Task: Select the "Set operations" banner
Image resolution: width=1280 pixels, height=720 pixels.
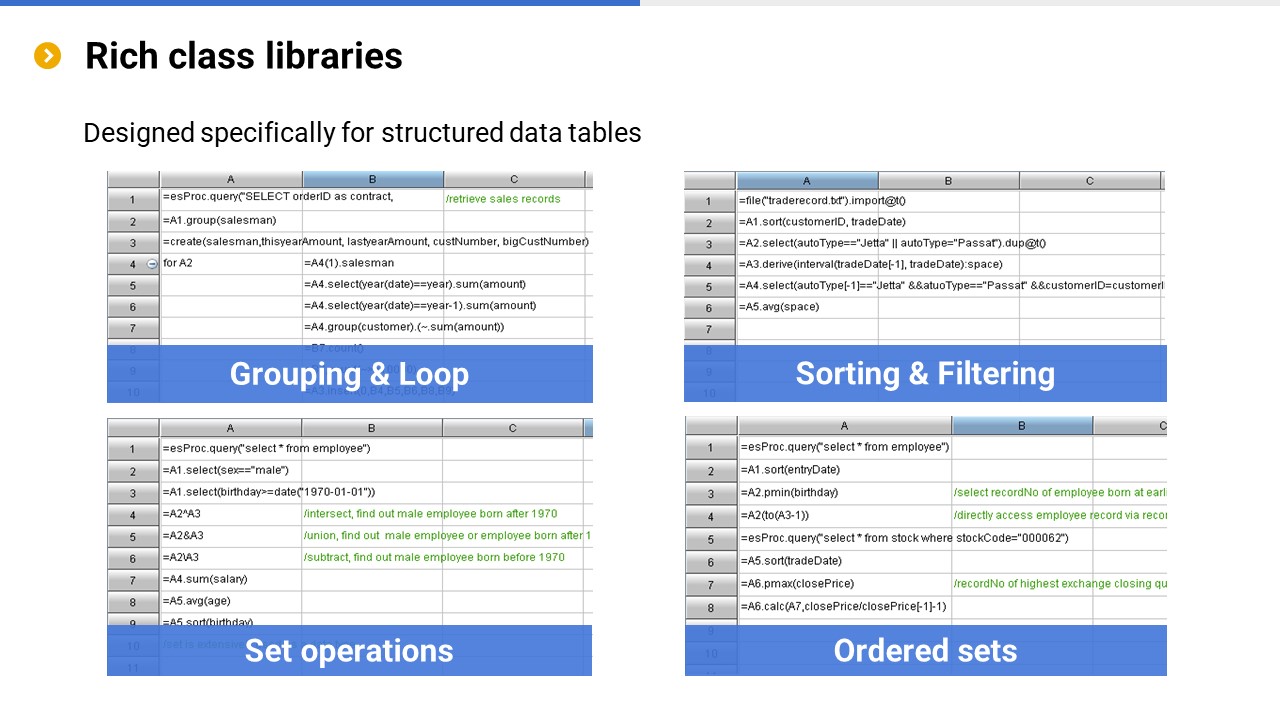Action: 349,650
